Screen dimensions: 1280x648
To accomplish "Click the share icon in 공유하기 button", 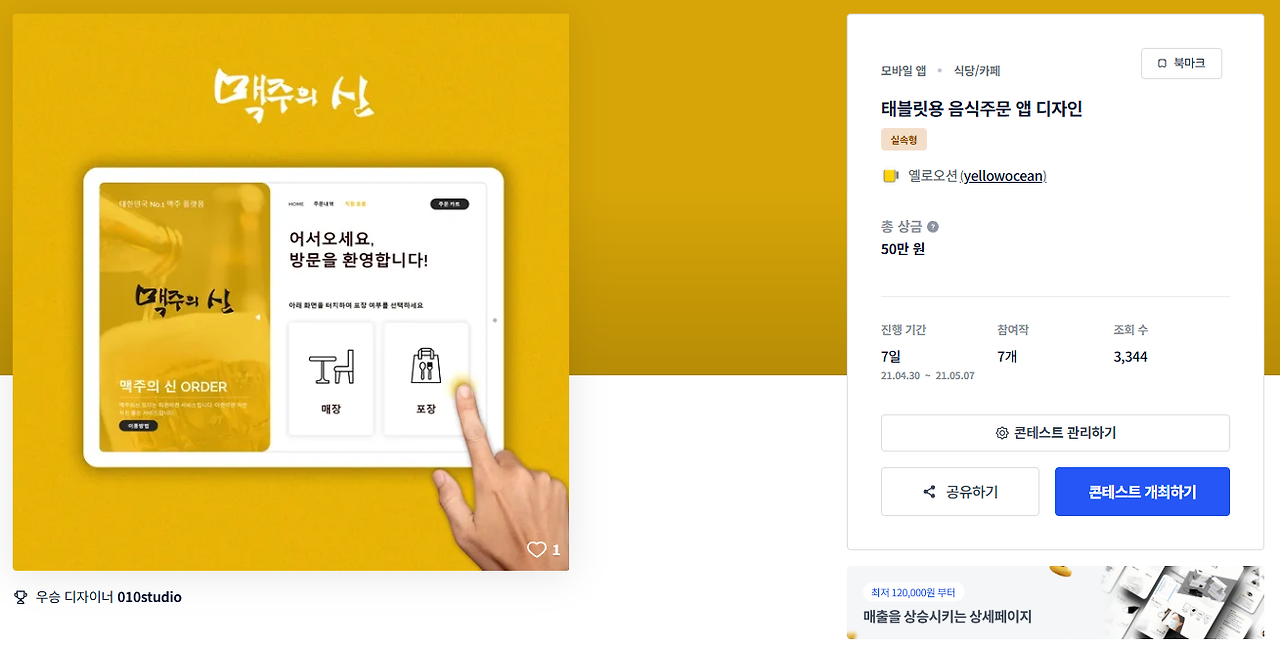I will click(930, 492).
